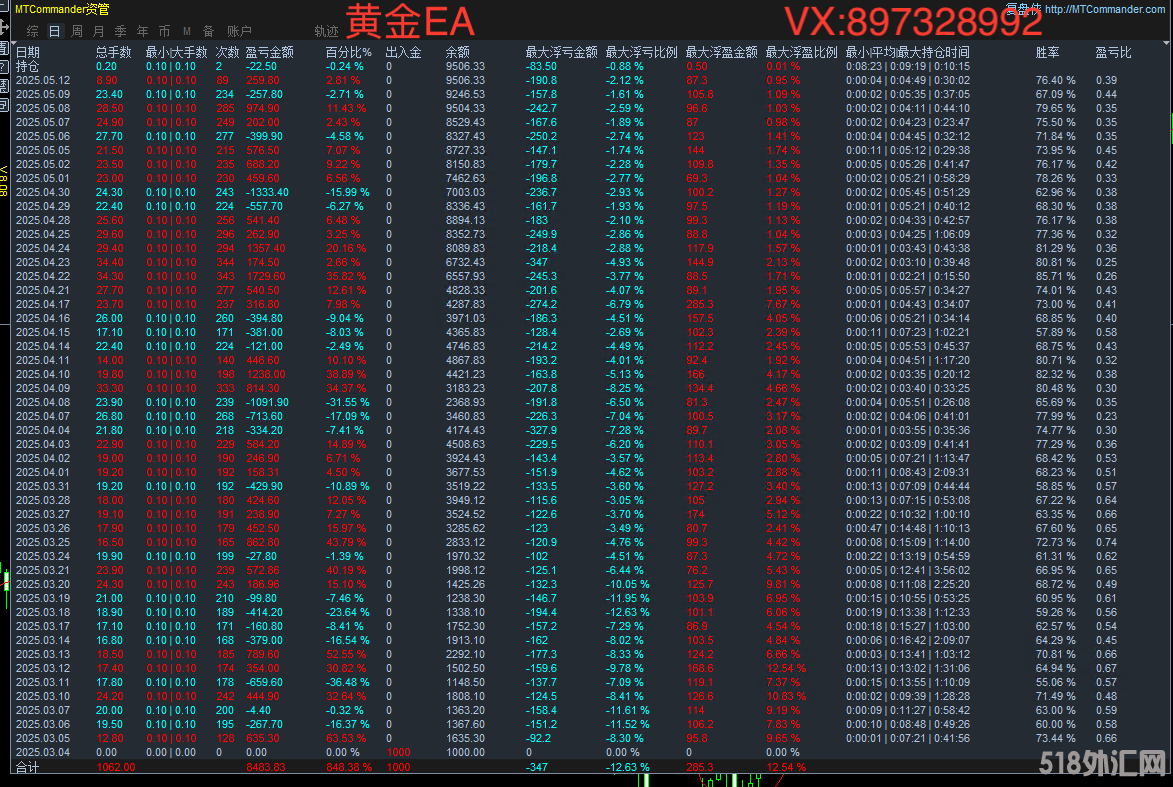Sort by the 盈亏比 column header

coord(1113,52)
